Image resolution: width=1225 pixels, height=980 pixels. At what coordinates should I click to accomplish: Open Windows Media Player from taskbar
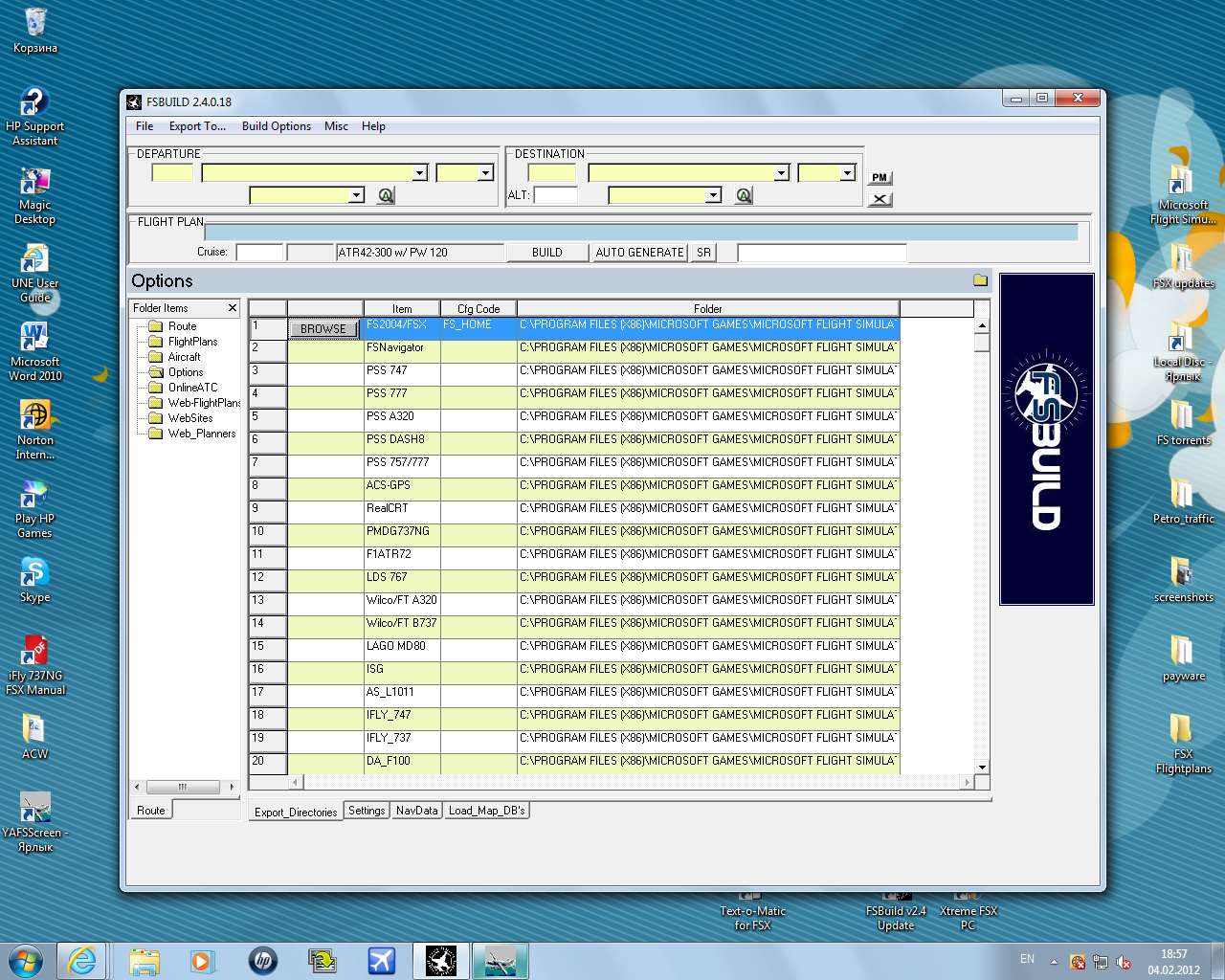(202, 960)
